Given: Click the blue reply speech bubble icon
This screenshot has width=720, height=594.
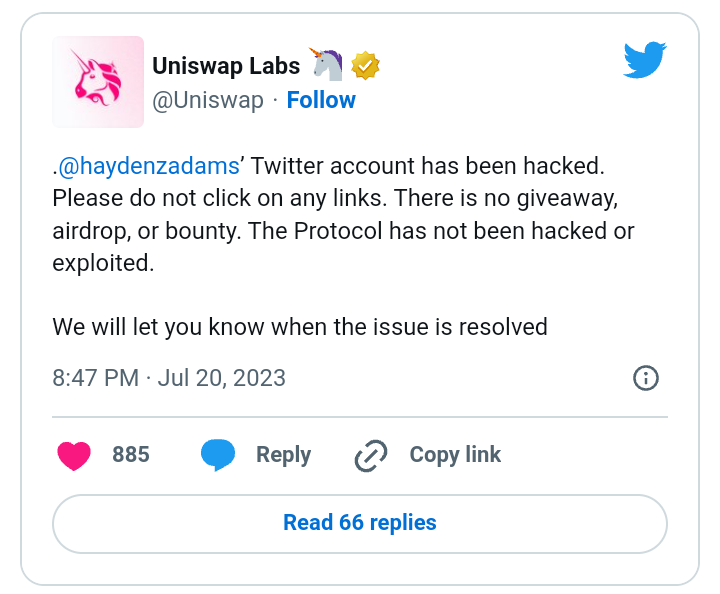Looking at the screenshot, I should (218, 454).
